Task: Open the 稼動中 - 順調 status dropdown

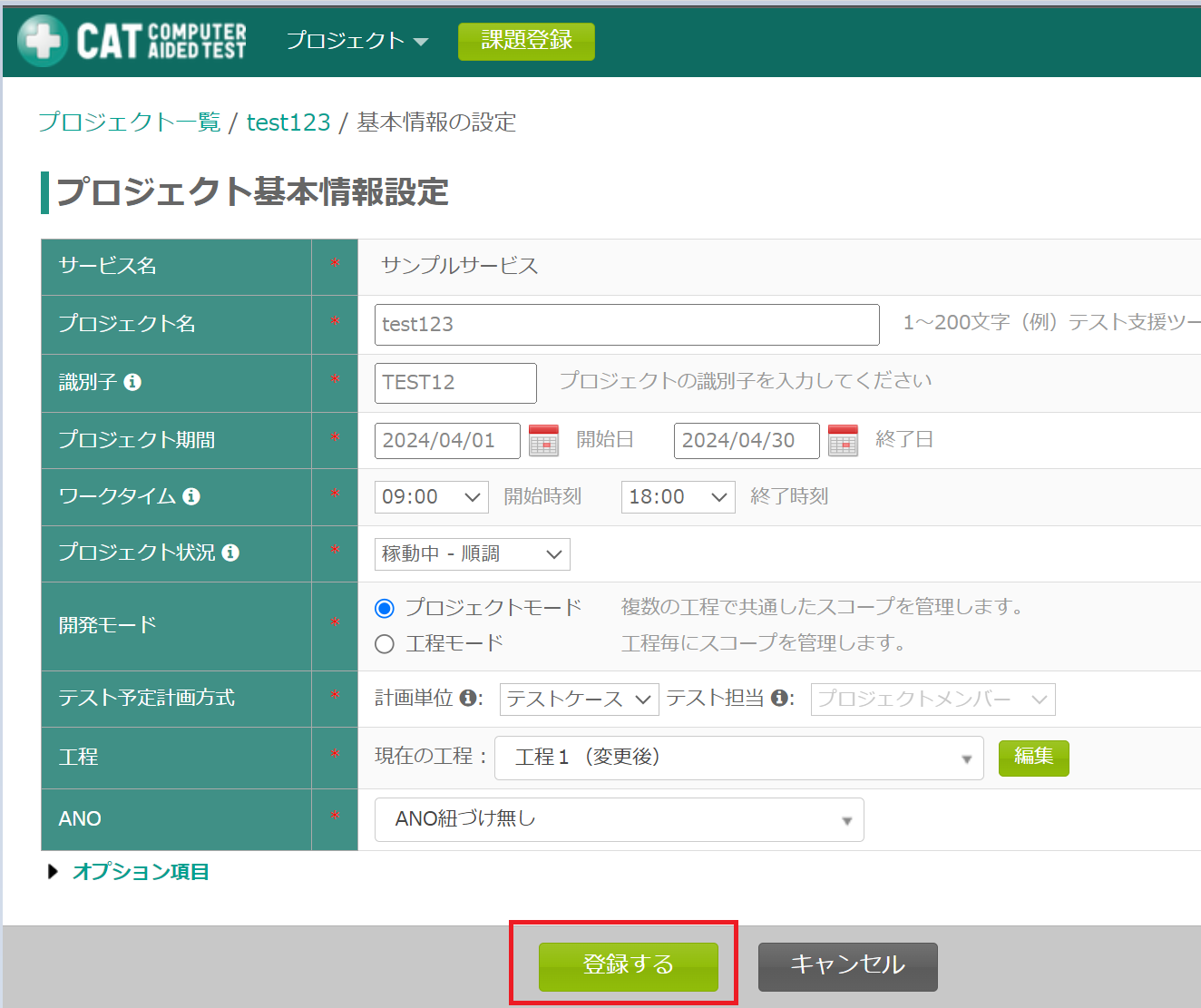Action: [x=472, y=554]
